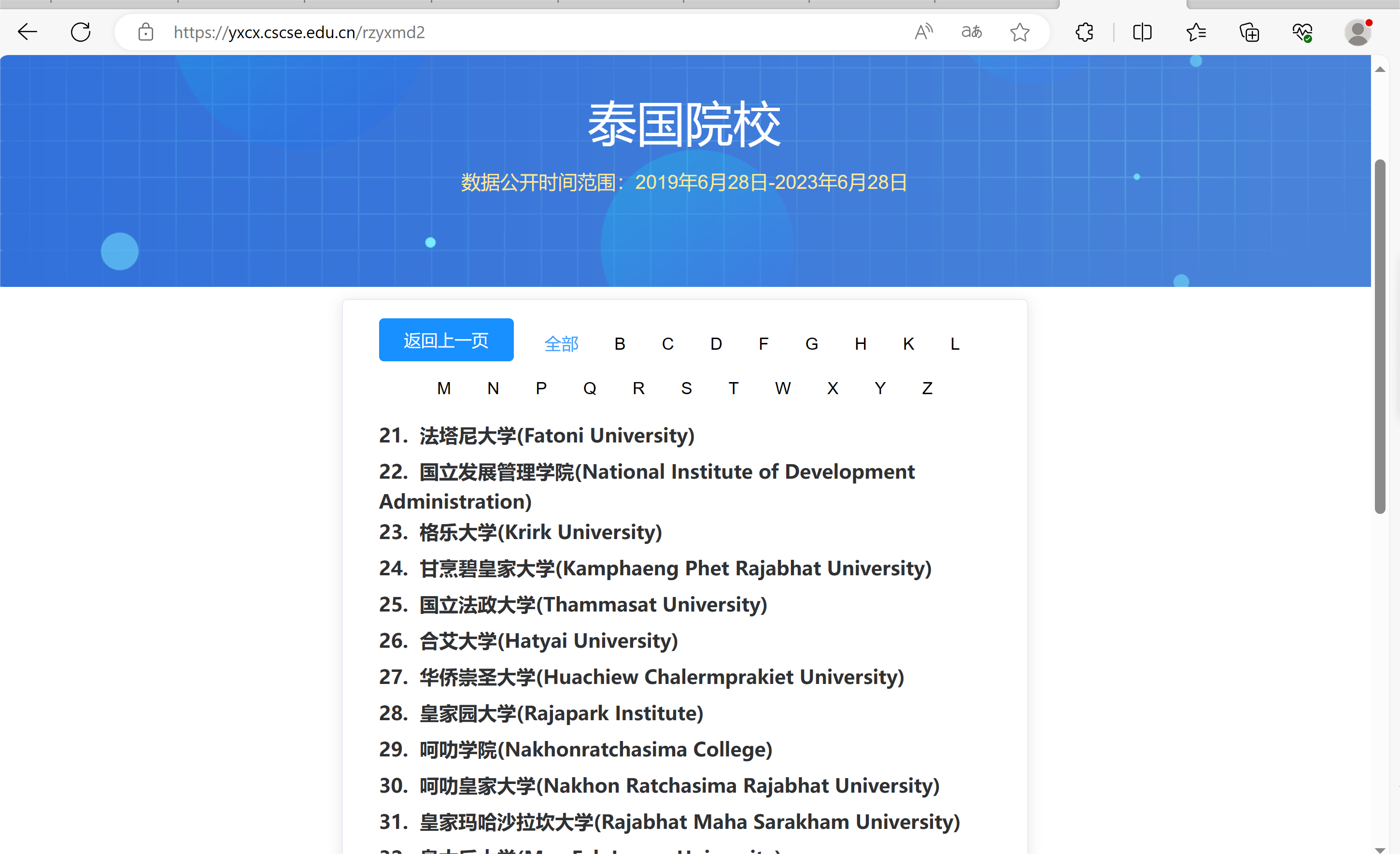Filter schools by letter C

click(667, 344)
